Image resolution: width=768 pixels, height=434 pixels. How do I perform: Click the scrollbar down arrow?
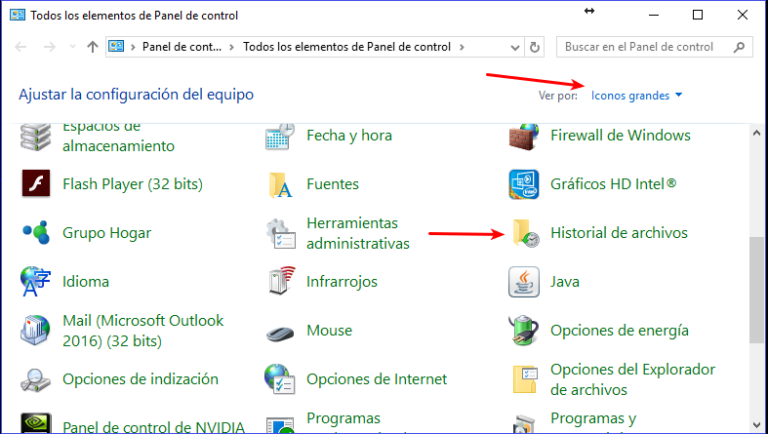tap(757, 424)
